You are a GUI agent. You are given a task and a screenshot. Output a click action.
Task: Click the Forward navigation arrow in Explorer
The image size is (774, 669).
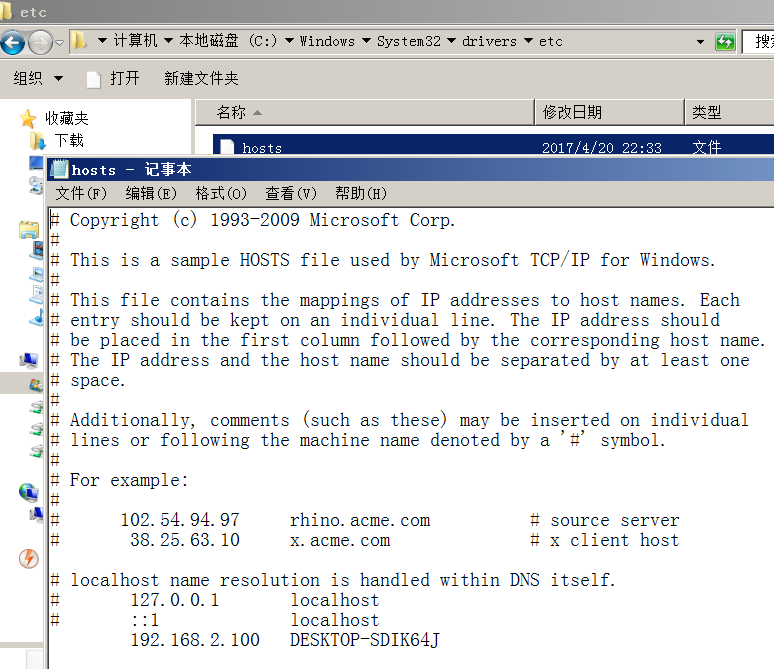coord(40,42)
